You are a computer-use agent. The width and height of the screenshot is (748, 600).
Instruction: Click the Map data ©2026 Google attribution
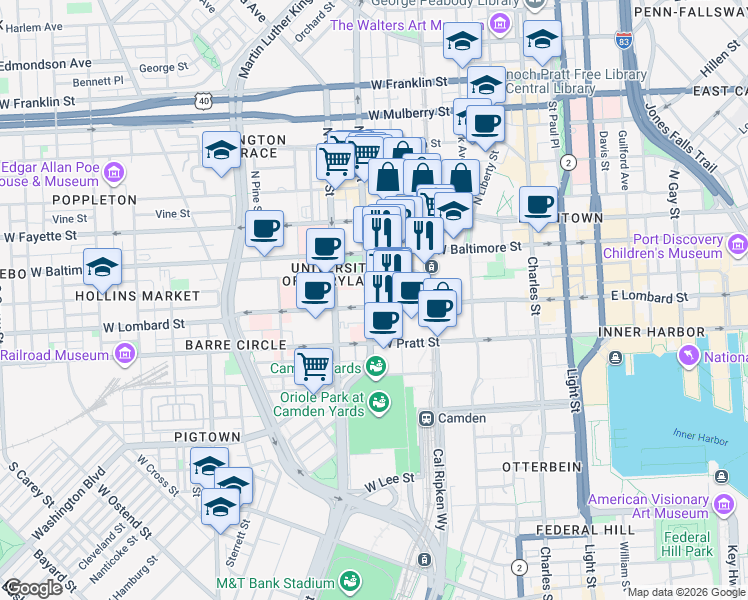tap(686, 592)
